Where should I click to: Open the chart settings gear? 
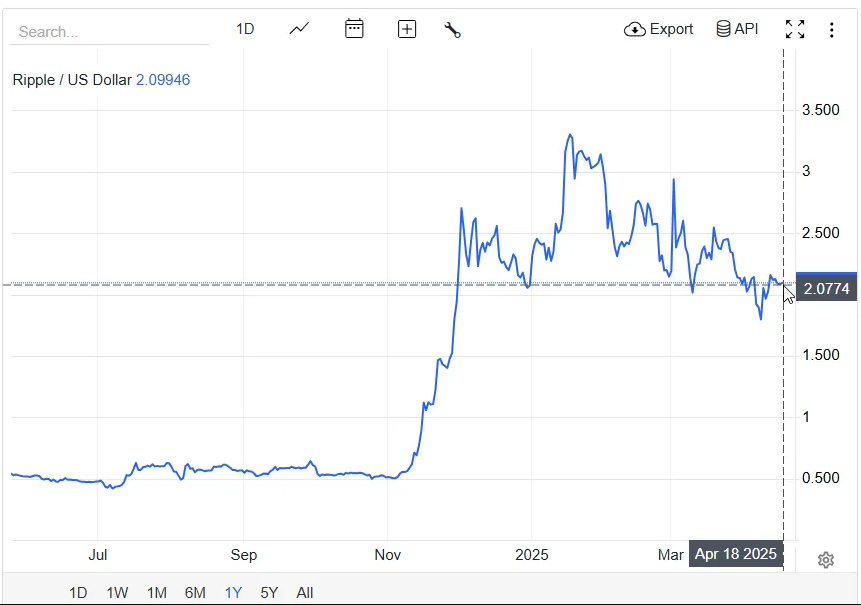(826, 560)
